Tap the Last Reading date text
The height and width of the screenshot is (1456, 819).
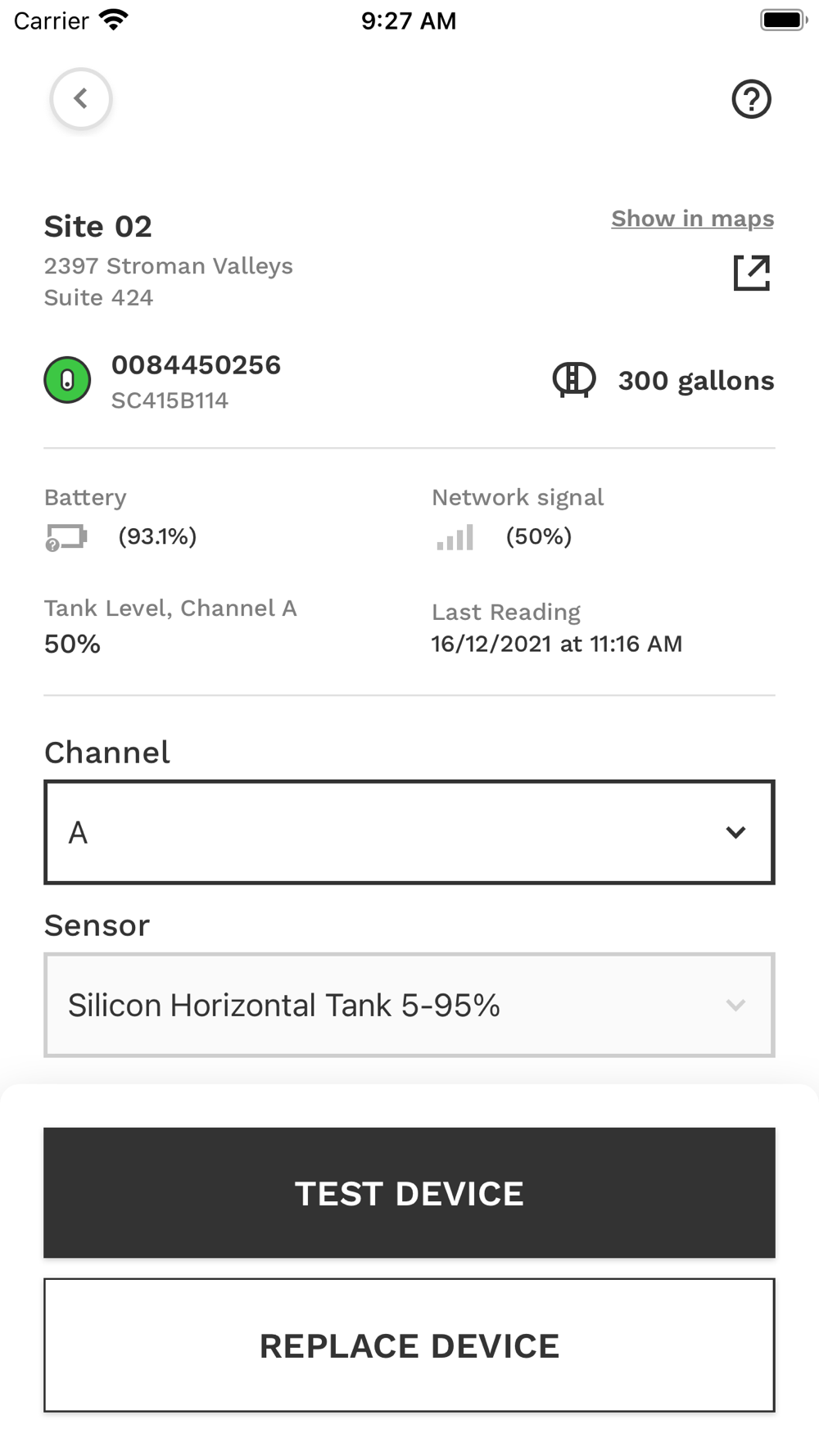point(557,644)
